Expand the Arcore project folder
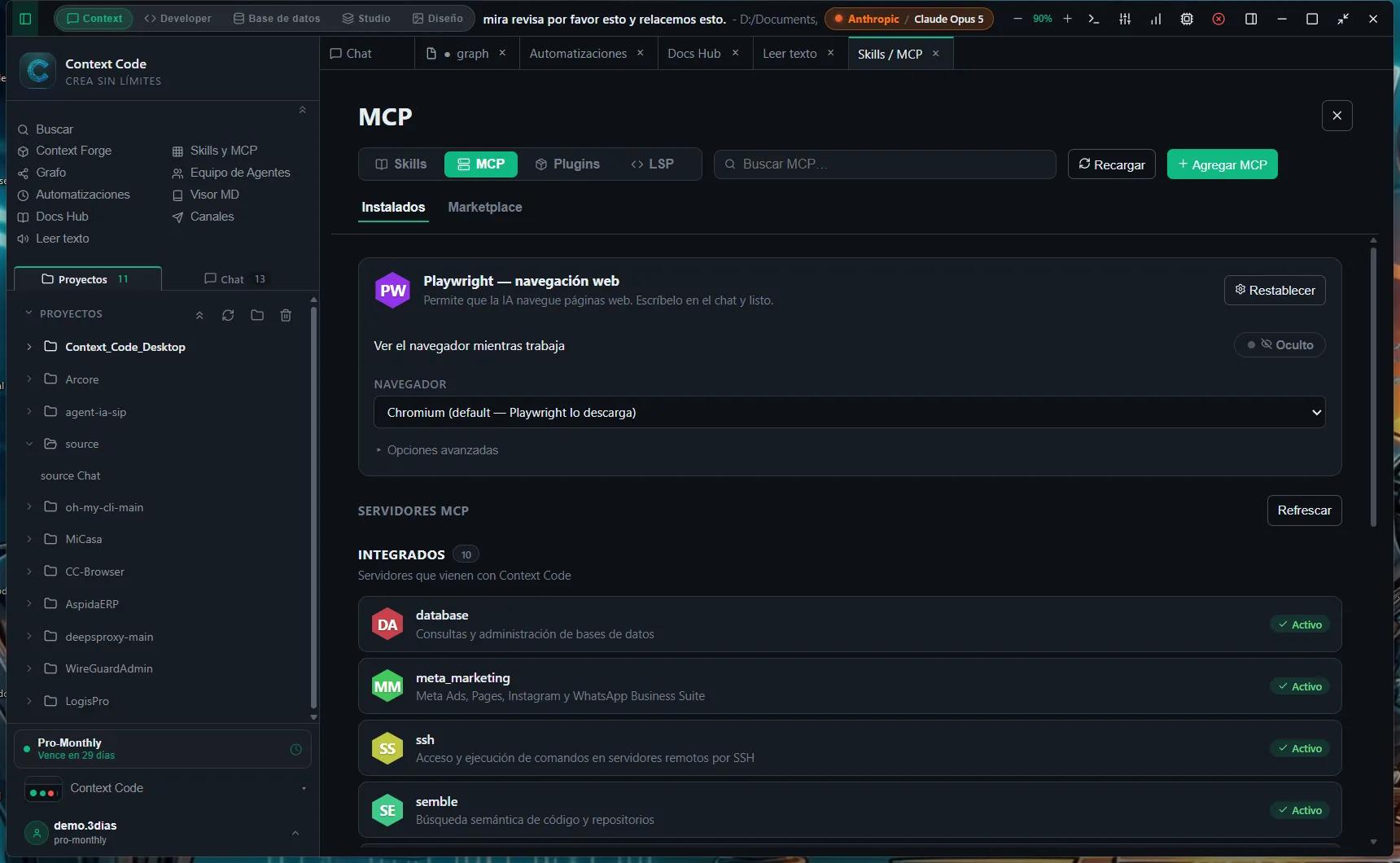The width and height of the screenshot is (1400, 863). tap(28, 379)
